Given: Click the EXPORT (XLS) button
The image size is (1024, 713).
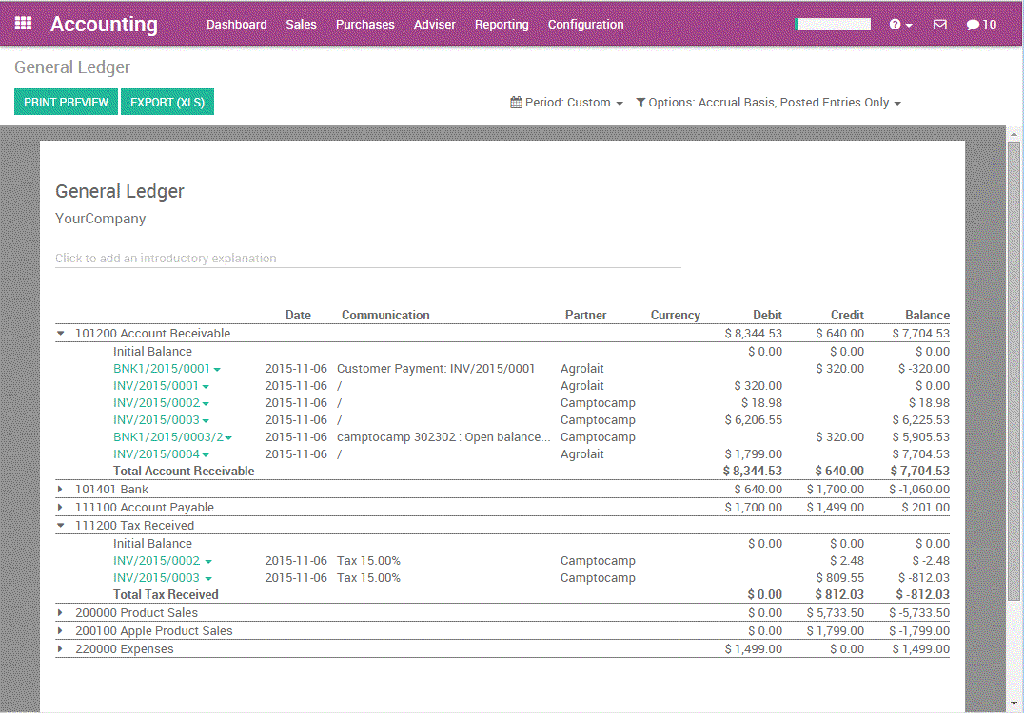Looking at the screenshot, I should (167, 101).
